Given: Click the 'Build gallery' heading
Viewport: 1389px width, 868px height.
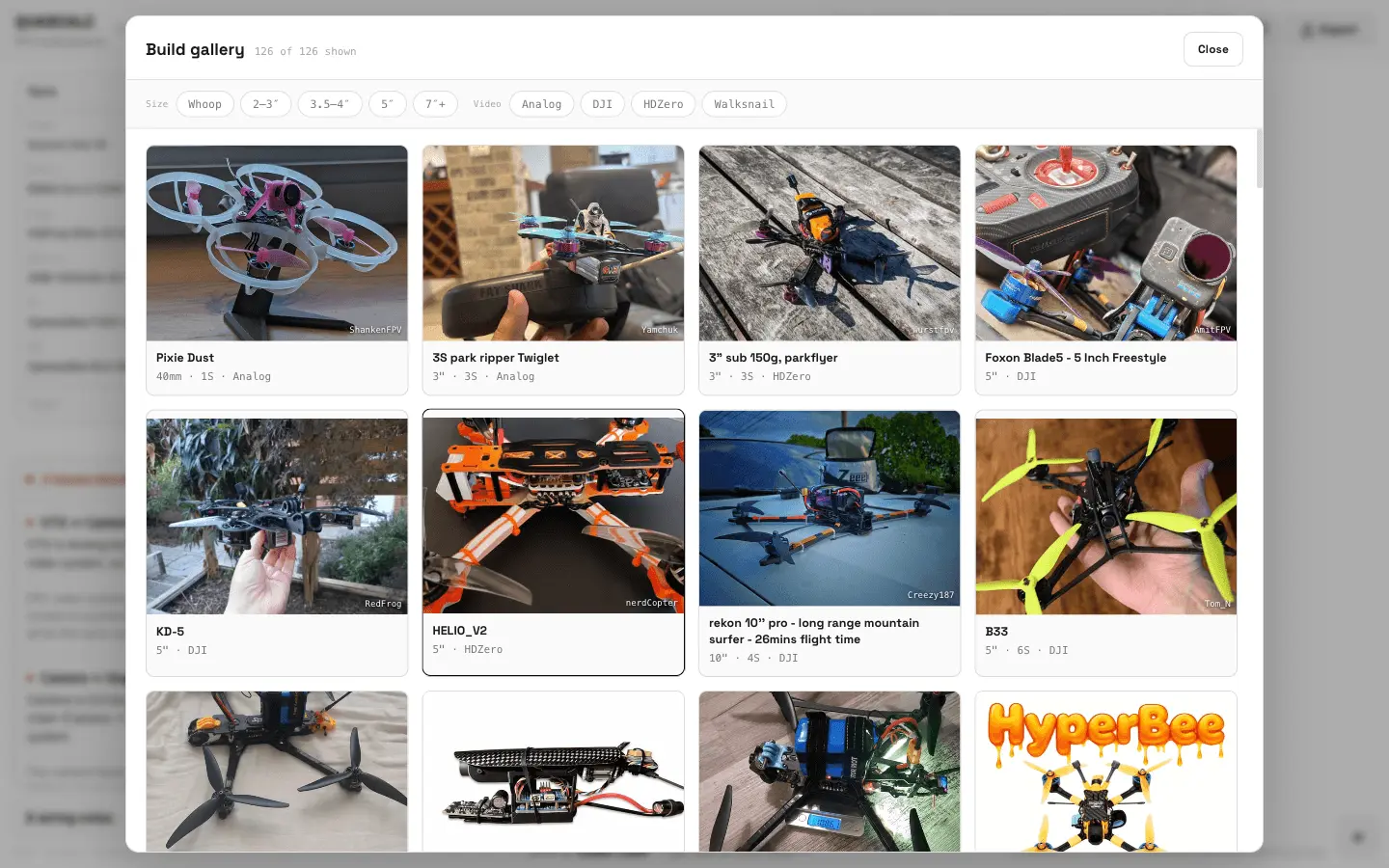Looking at the screenshot, I should (x=195, y=49).
